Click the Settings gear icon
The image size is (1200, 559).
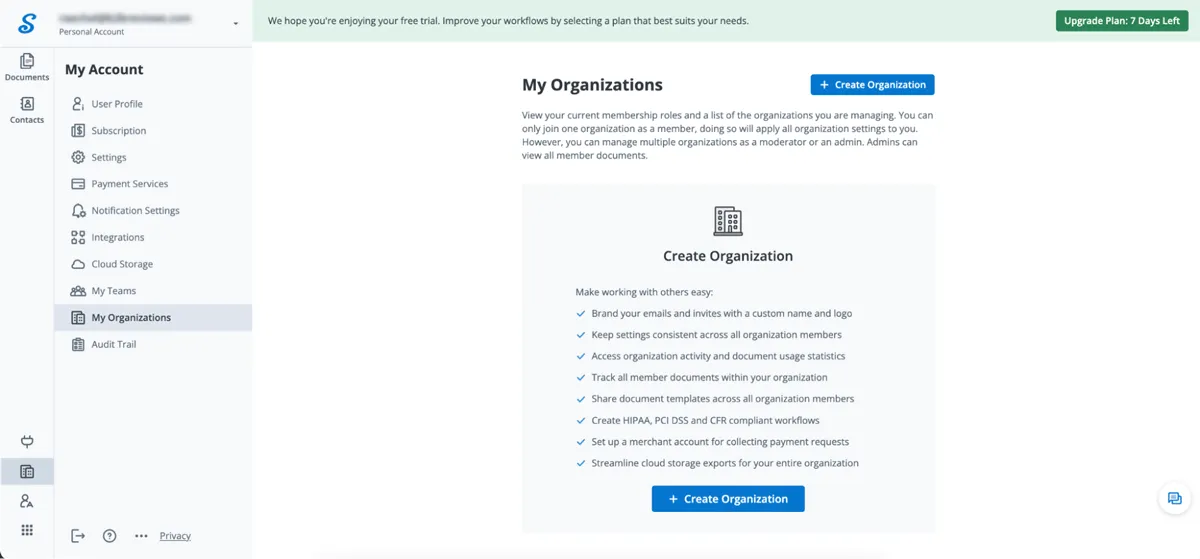[x=78, y=157]
